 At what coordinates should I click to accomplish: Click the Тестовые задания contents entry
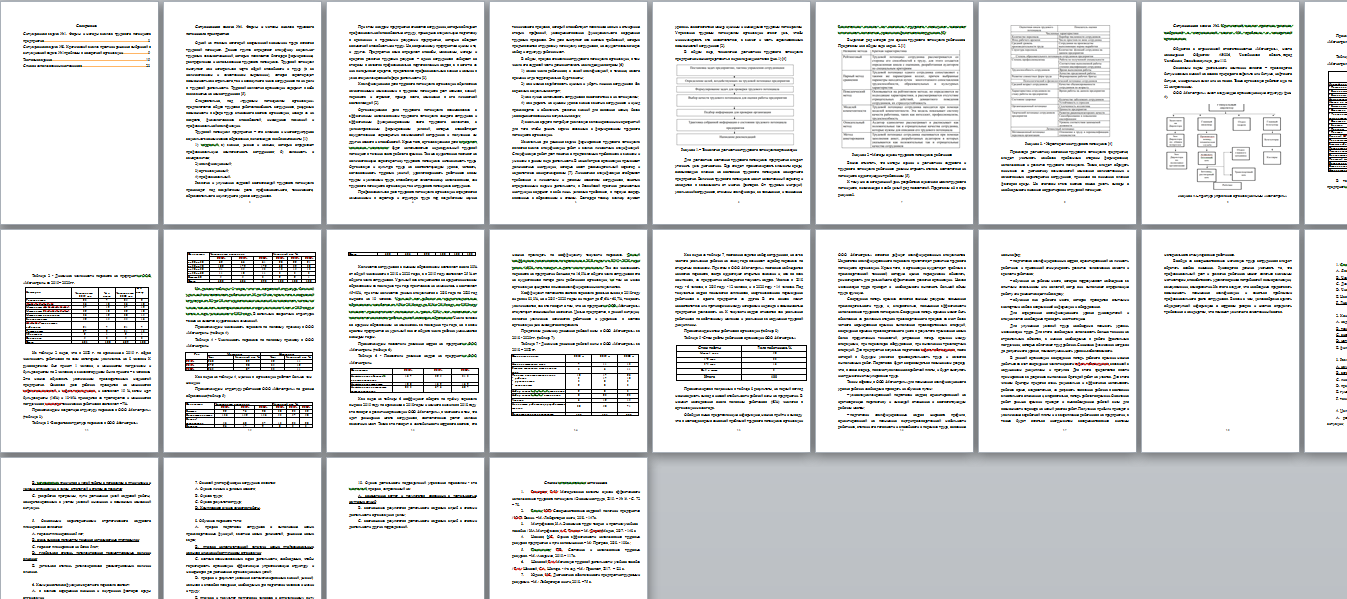87,61
